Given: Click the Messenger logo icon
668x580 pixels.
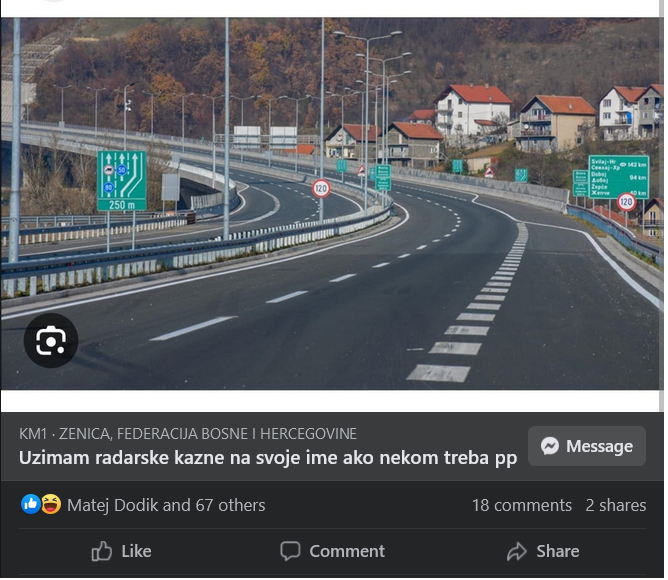Looking at the screenshot, I should (550, 447).
